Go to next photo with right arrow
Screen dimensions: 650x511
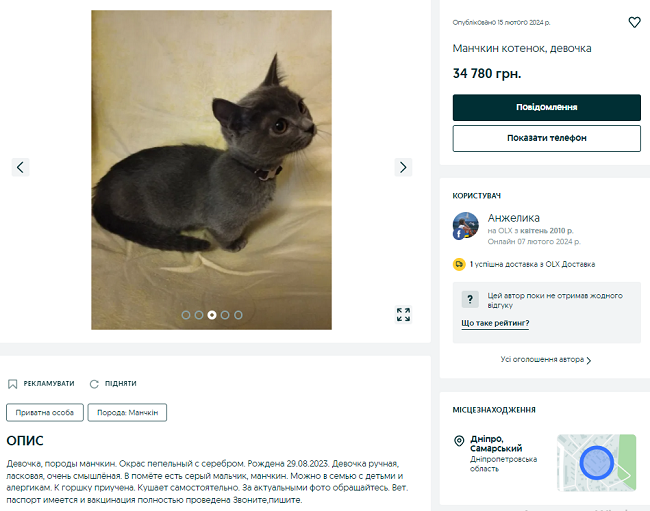(x=403, y=167)
